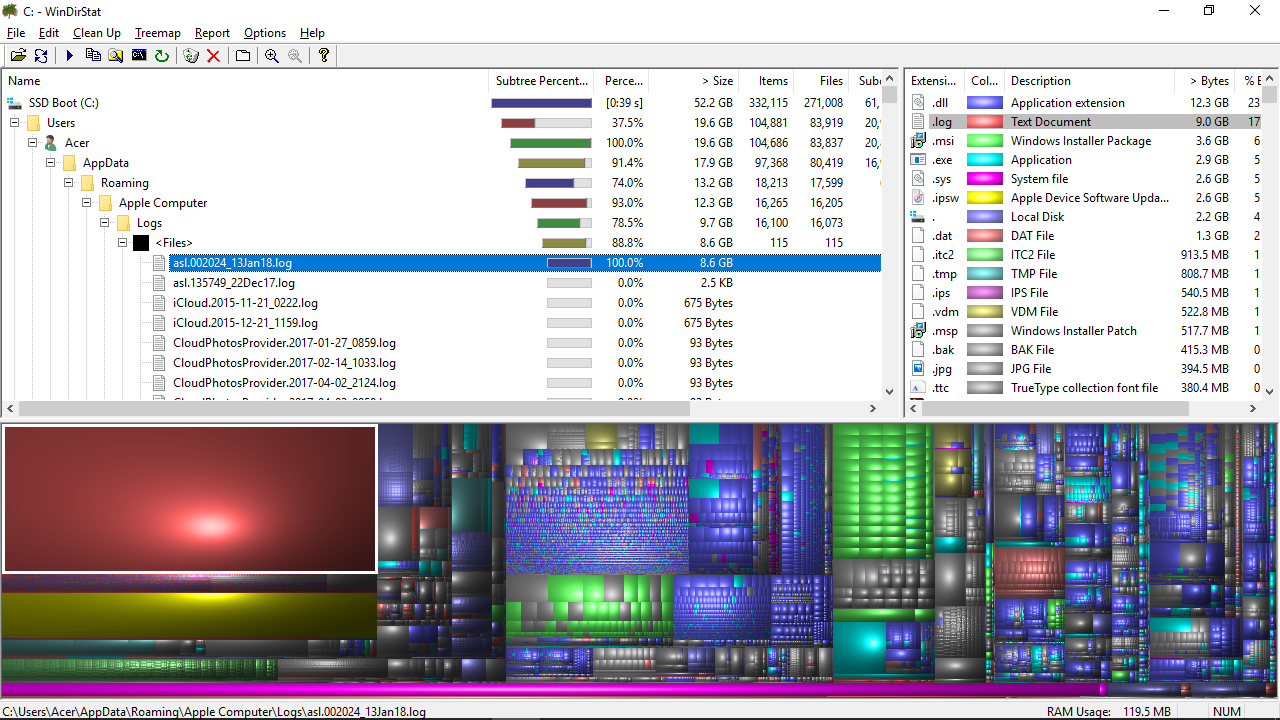Select the CloudPhotosProvider.2017-02-14_1033.log row

pos(441,363)
